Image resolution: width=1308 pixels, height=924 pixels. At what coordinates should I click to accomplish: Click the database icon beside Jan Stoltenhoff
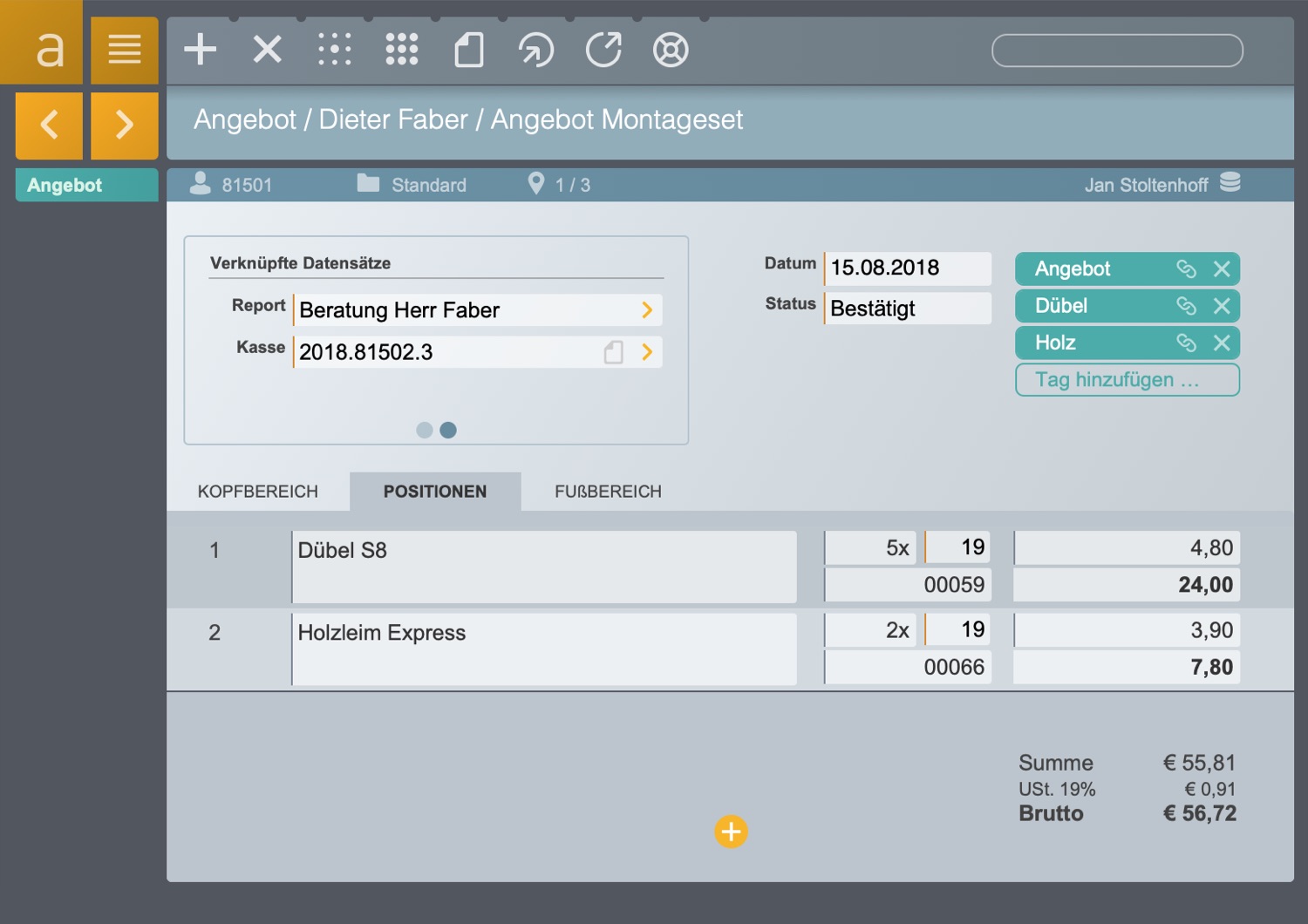click(1230, 182)
